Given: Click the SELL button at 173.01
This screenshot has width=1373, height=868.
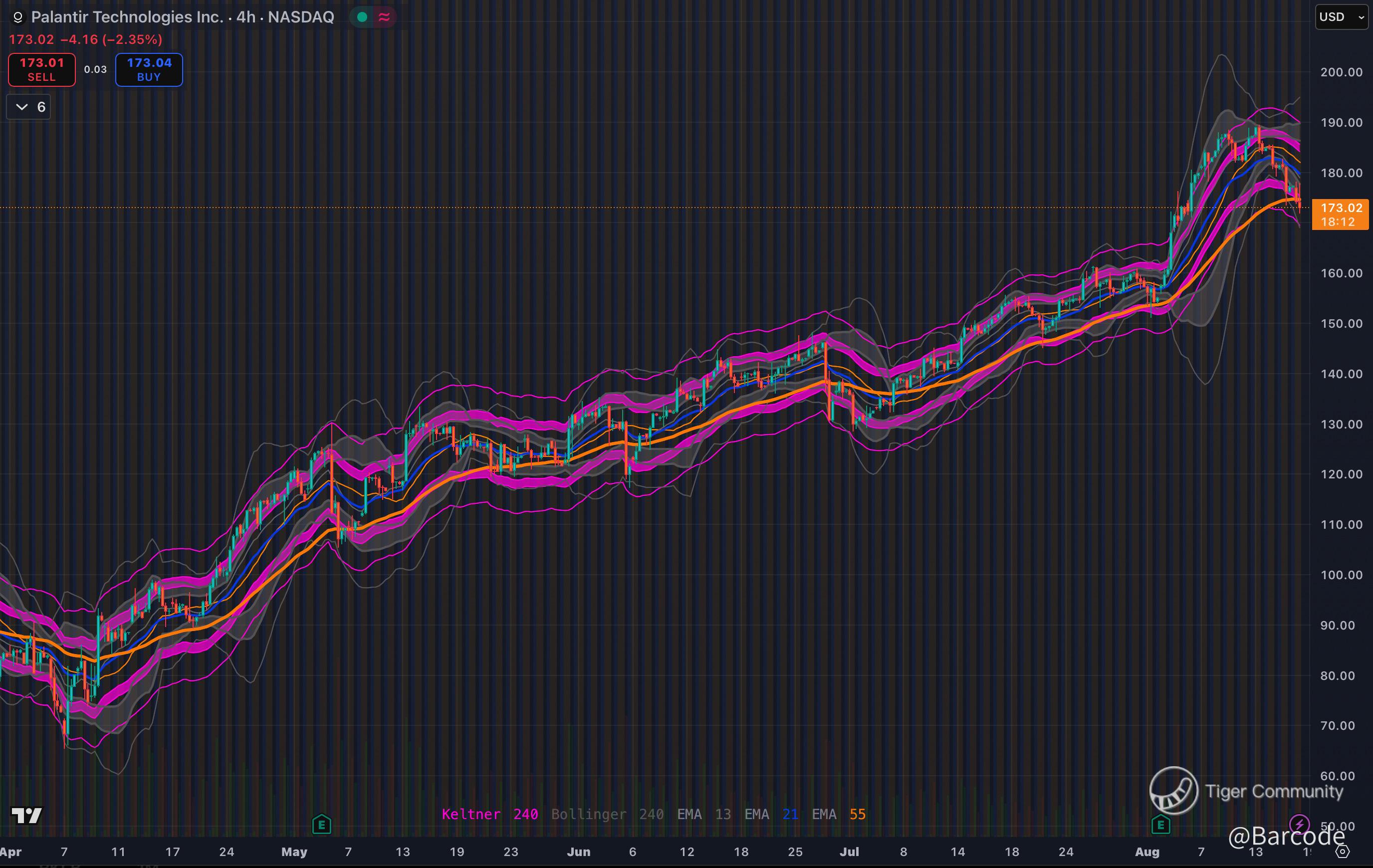Looking at the screenshot, I should point(41,69).
